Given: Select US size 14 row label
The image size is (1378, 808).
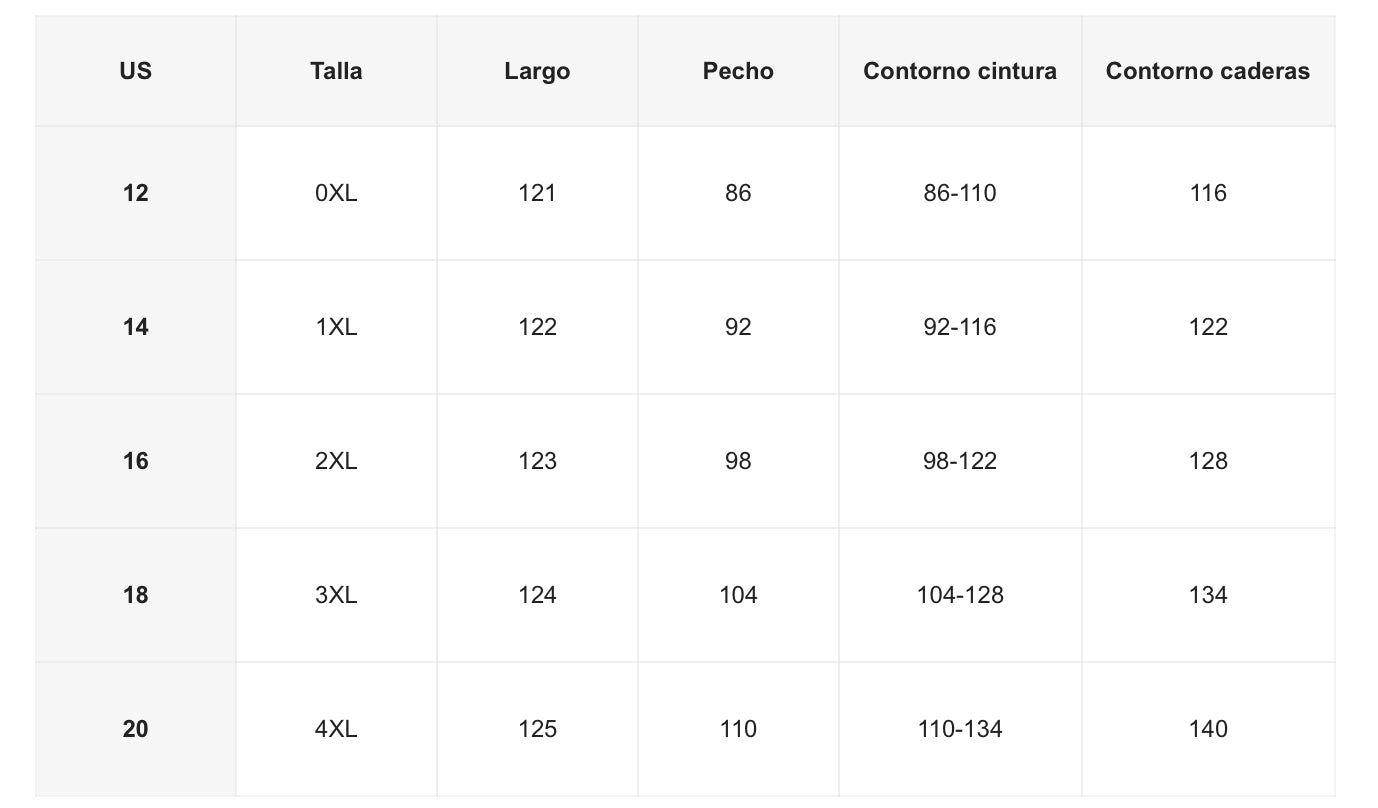Looking at the screenshot, I should 135,327.
